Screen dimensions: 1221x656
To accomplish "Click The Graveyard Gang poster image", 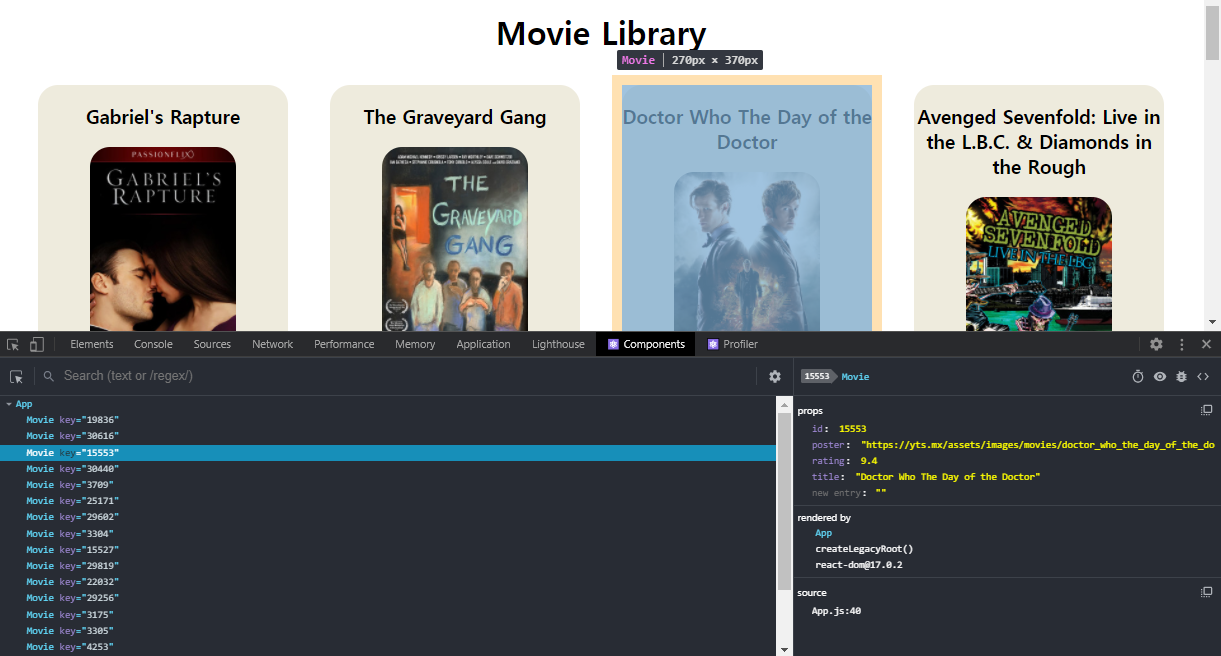I will click(x=455, y=239).
